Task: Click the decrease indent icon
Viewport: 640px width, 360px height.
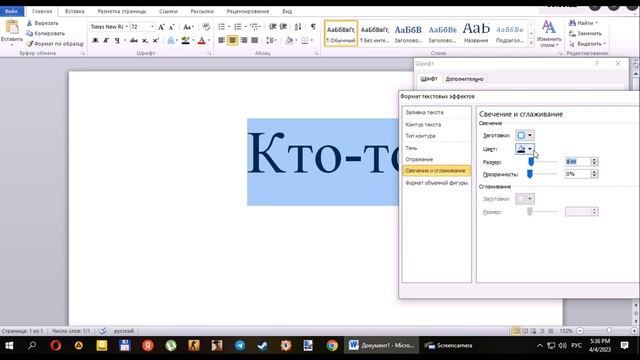Action: point(273,27)
